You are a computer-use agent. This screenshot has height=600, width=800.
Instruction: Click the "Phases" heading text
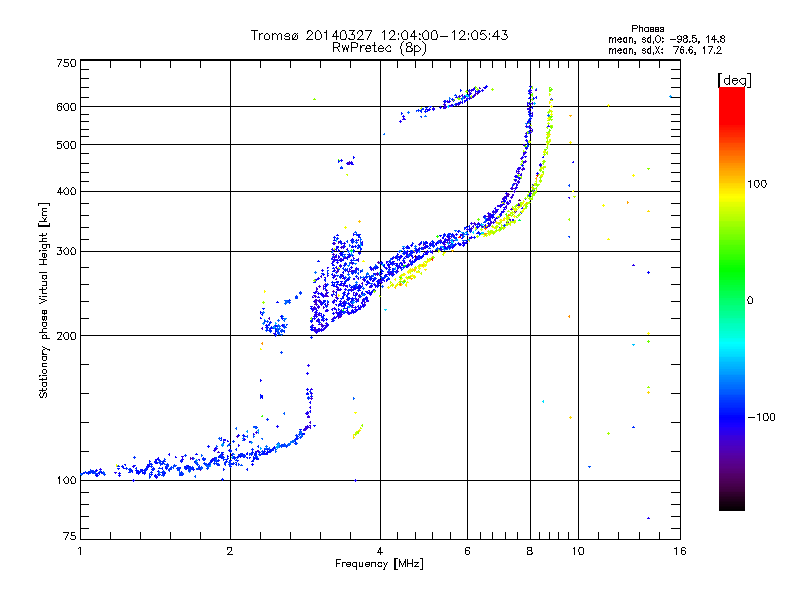click(x=647, y=29)
